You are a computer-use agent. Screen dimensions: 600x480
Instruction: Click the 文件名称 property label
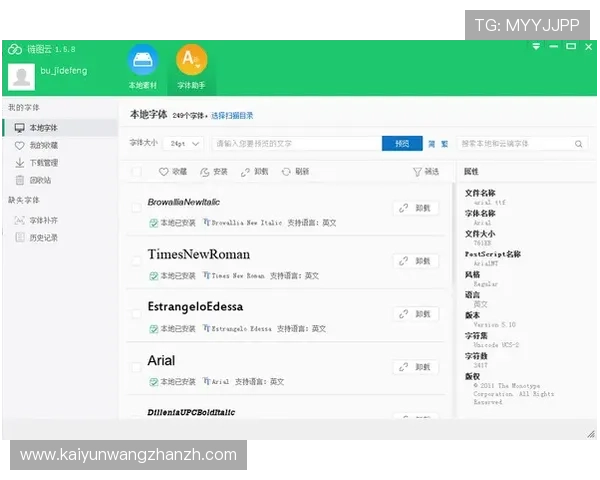tap(480, 193)
